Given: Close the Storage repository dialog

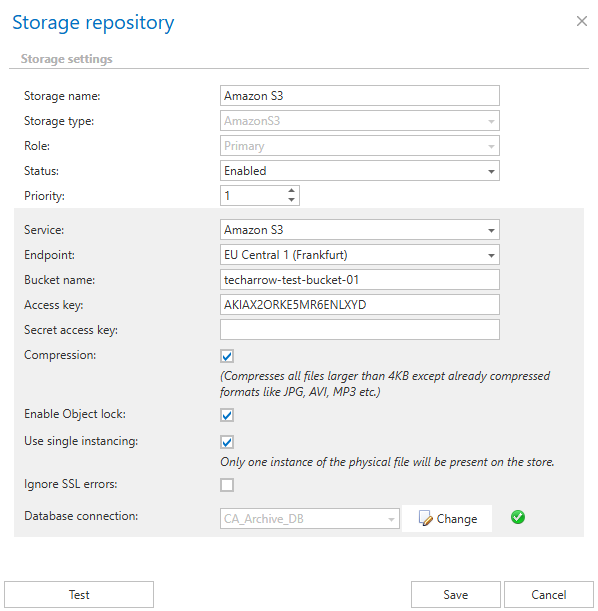Looking at the screenshot, I should [x=582, y=21].
